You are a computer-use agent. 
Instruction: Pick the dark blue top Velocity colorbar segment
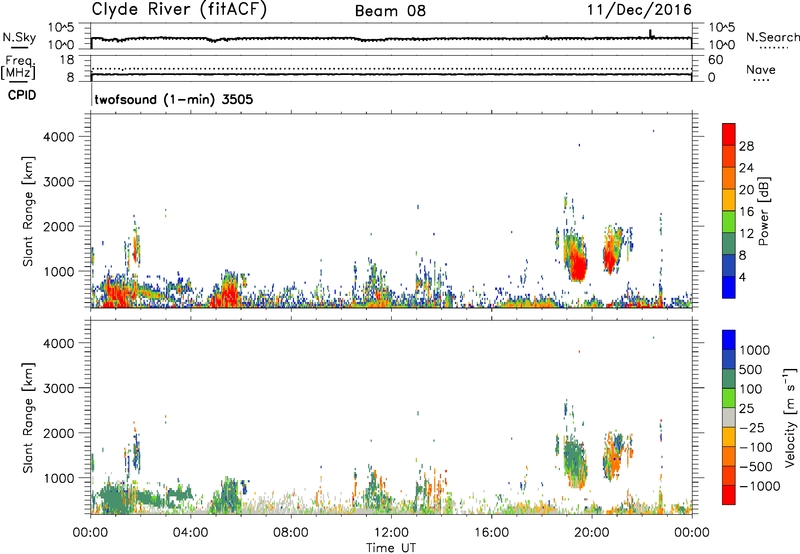[x=729, y=340]
